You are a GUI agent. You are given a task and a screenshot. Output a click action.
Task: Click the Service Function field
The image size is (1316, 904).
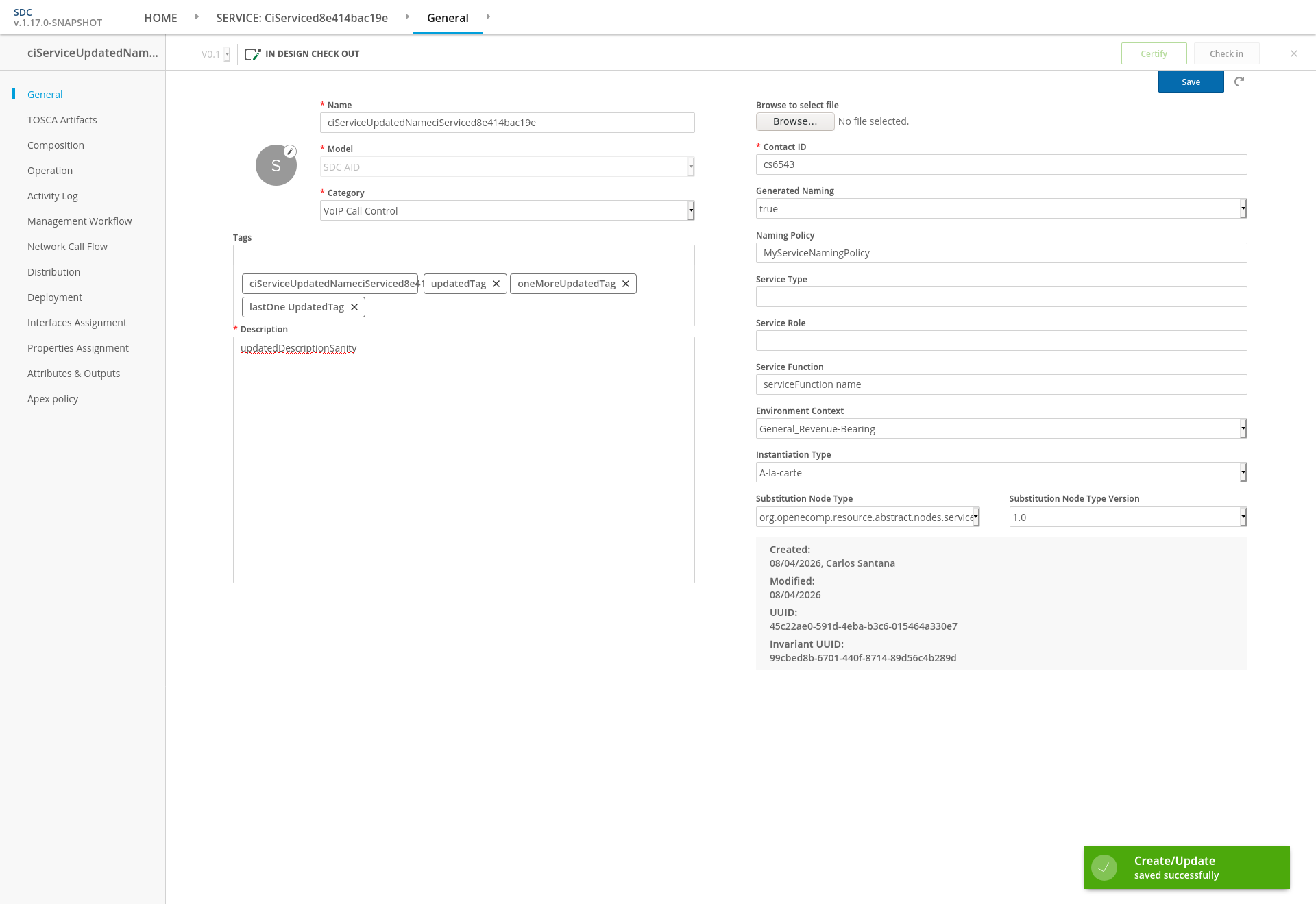click(1001, 384)
